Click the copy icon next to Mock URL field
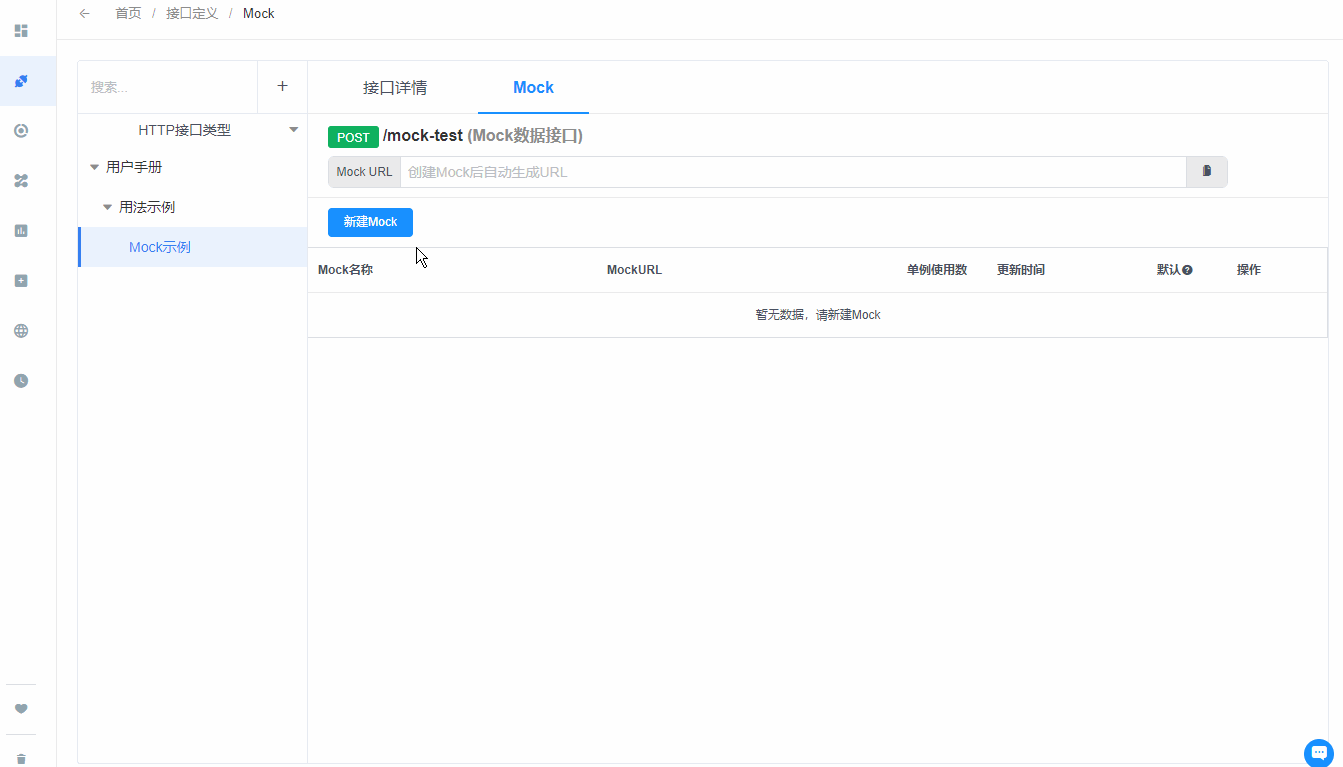Viewport: 1343px width, 767px height. pos(1207,171)
